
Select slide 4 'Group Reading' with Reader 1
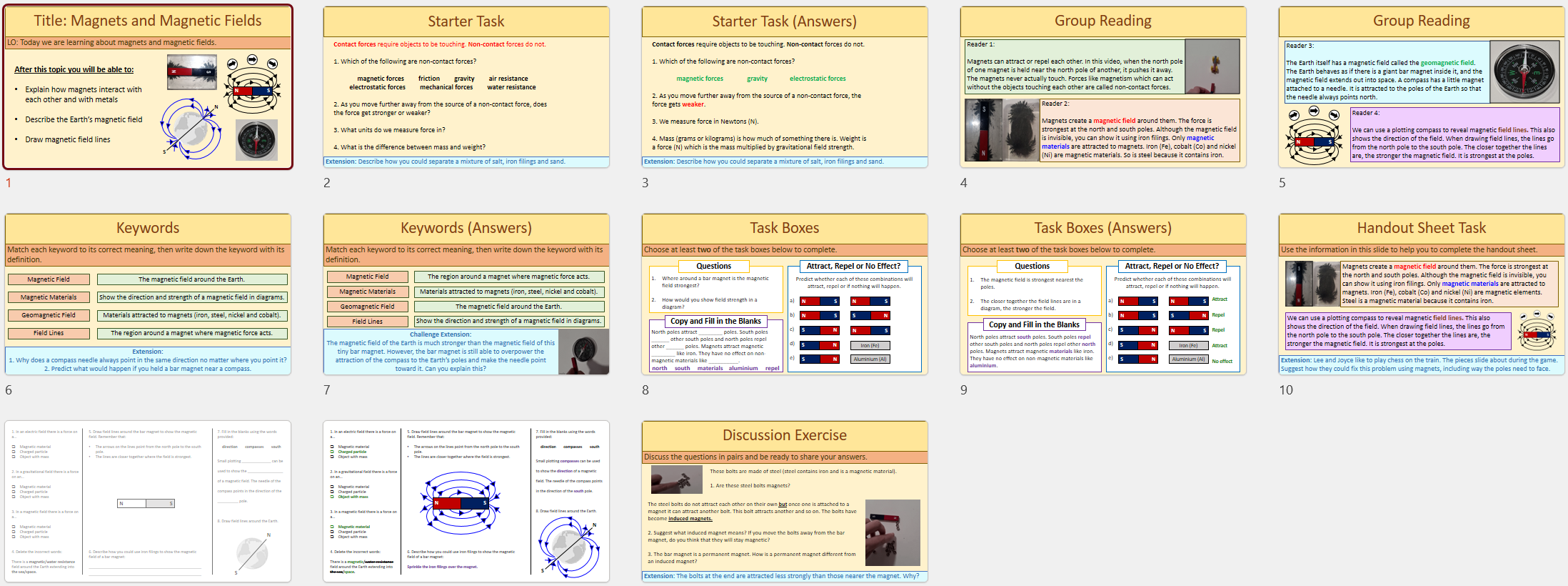point(1103,87)
